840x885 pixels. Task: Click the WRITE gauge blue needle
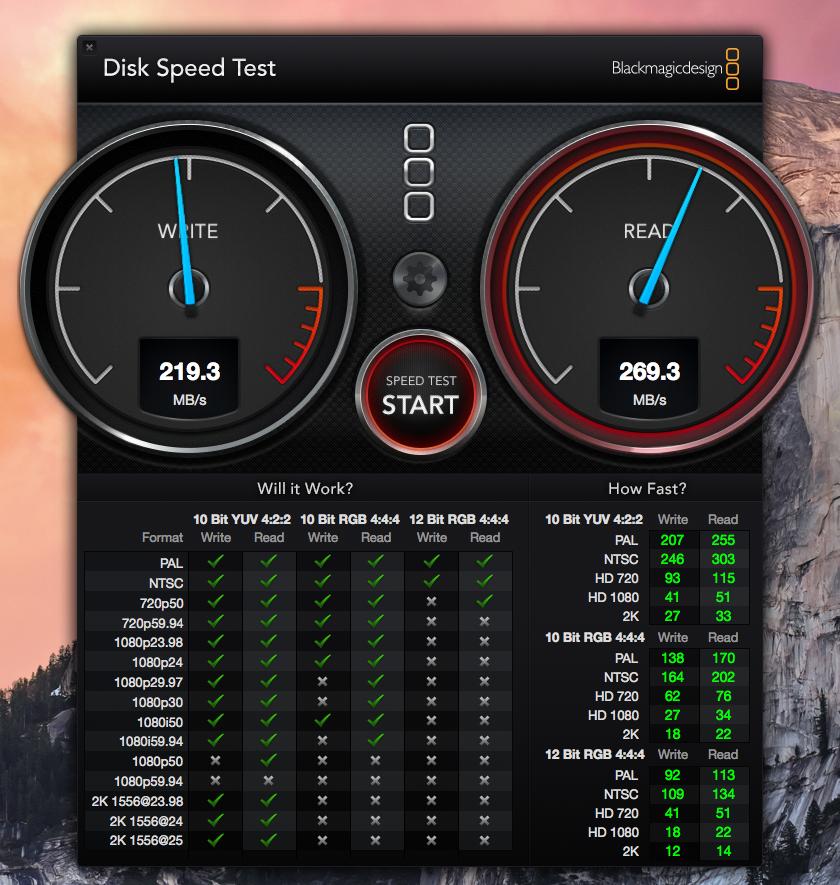pyautogui.click(x=184, y=231)
